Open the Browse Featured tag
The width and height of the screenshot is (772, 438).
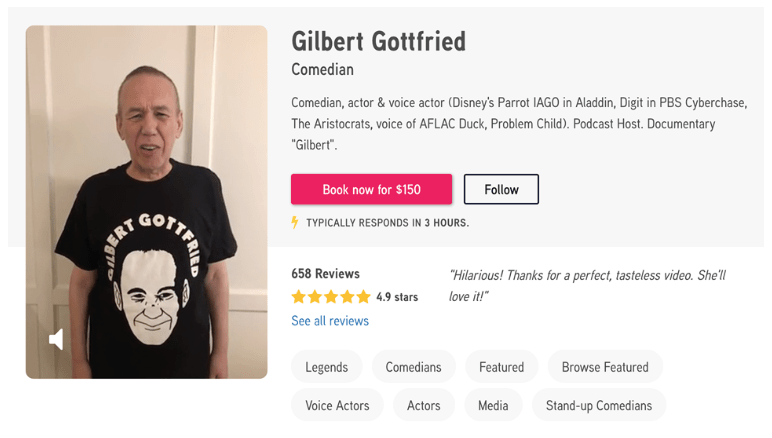click(x=605, y=367)
